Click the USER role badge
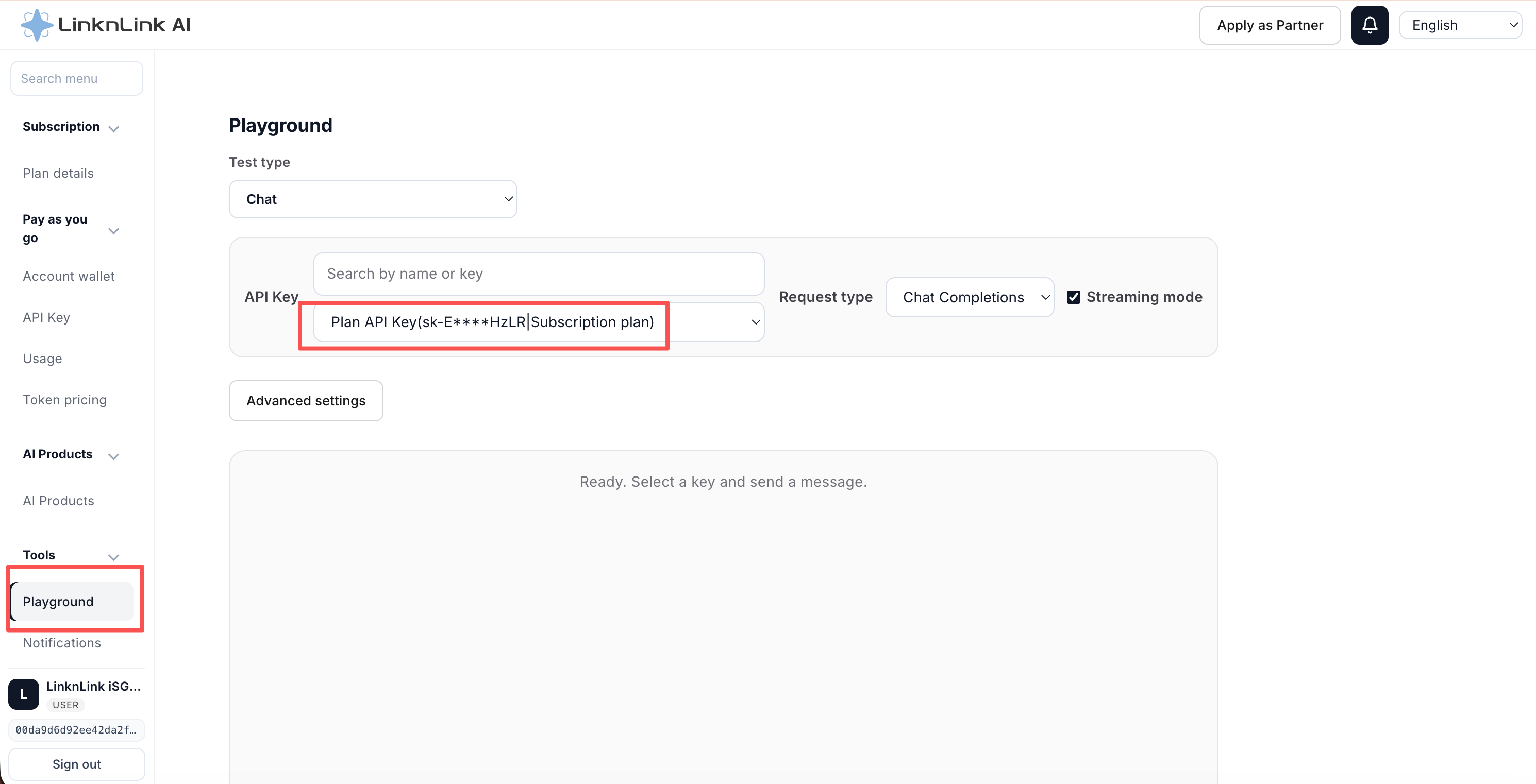 [65, 705]
